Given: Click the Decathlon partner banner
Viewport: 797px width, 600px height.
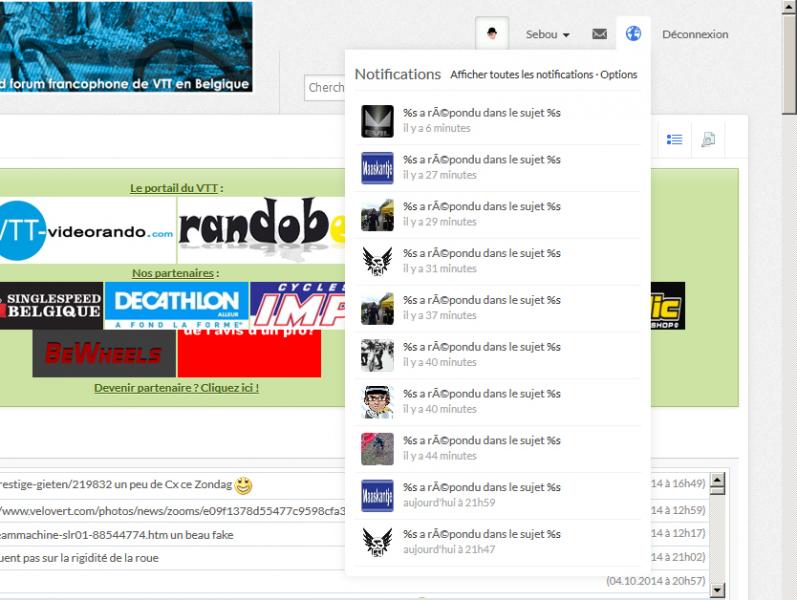Looking at the screenshot, I should pyautogui.click(x=176, y=306).
